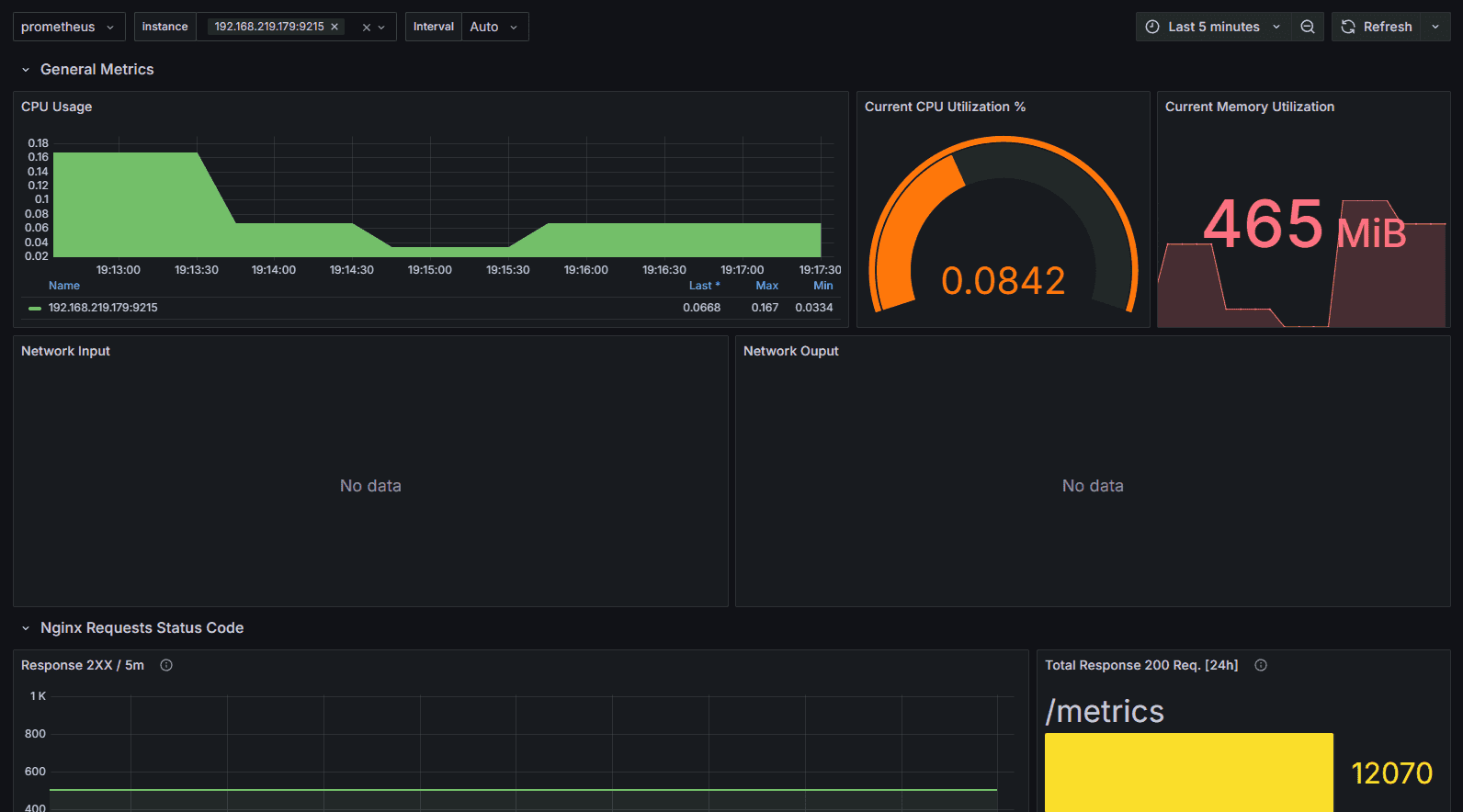Click the Refresh button

tap(1376, 27)
